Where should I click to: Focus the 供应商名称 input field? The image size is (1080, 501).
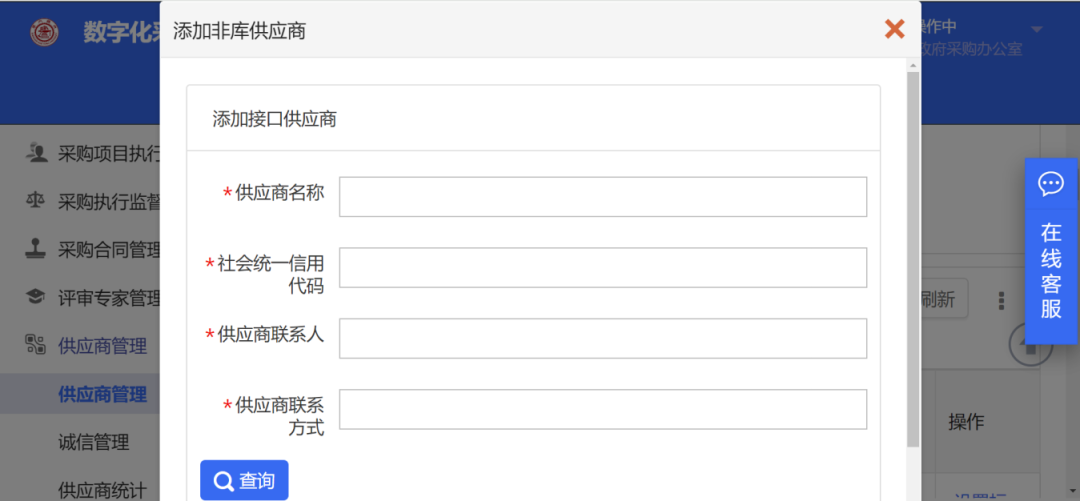602,197
